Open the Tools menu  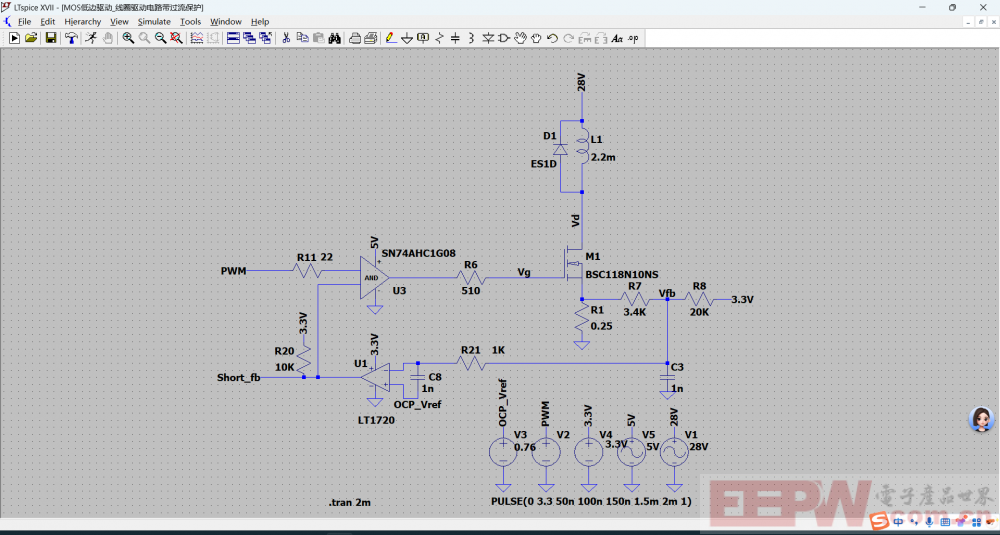click(x=190, y=21)
